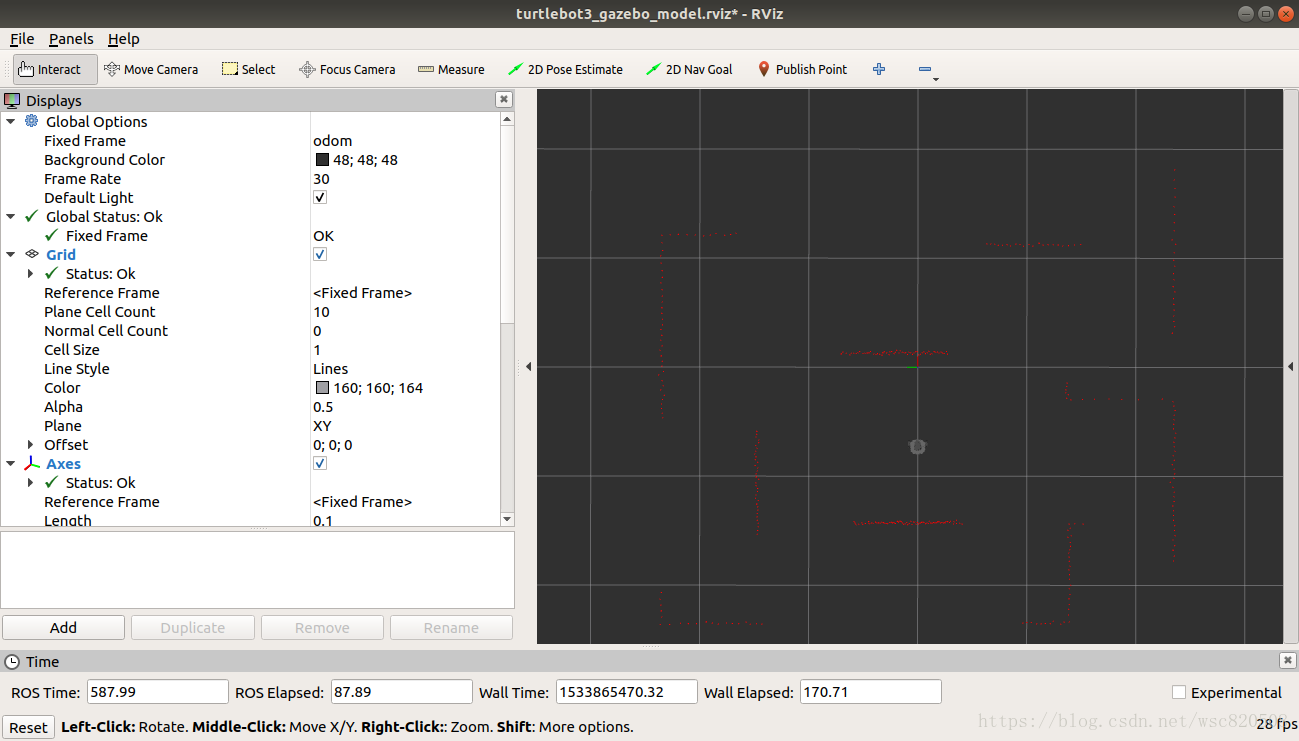The height and width of the screenshot is (741, 1299).
Task: Click the Displays panel monitor icon
Action: 12,100
